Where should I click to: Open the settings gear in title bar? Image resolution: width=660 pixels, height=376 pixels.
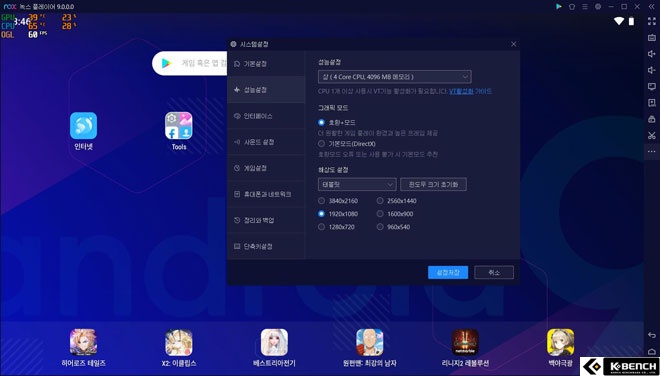point(598,6)
